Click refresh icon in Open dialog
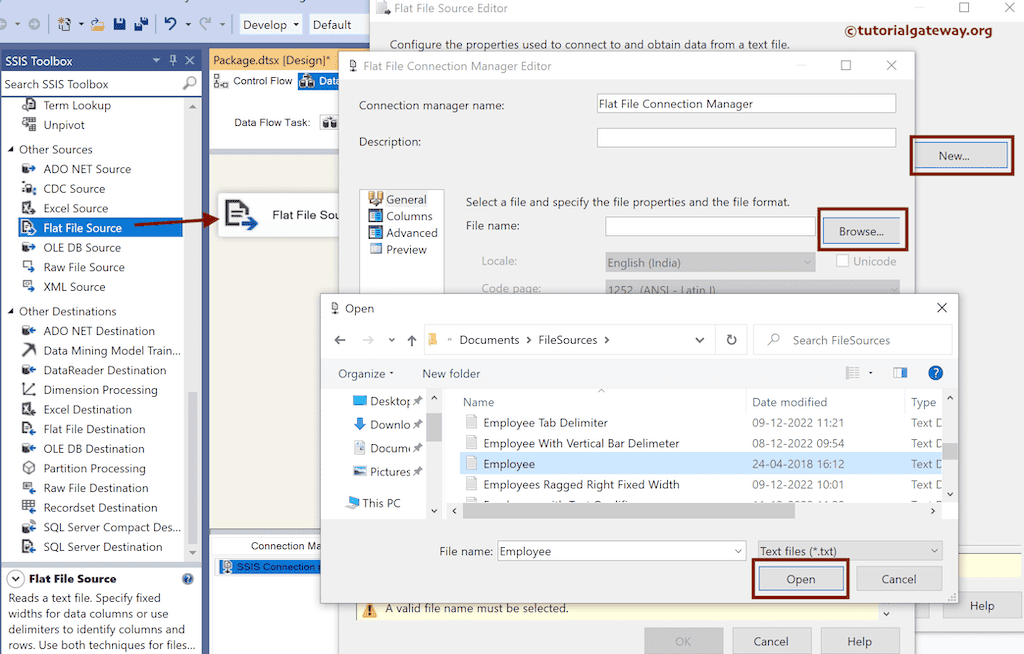 [x=731, y=340]
